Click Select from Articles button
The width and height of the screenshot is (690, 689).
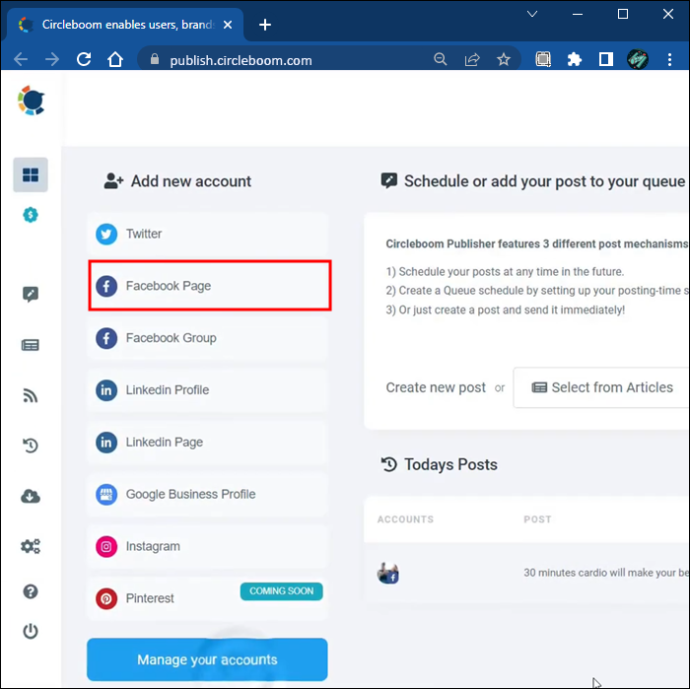pos(602,388)
